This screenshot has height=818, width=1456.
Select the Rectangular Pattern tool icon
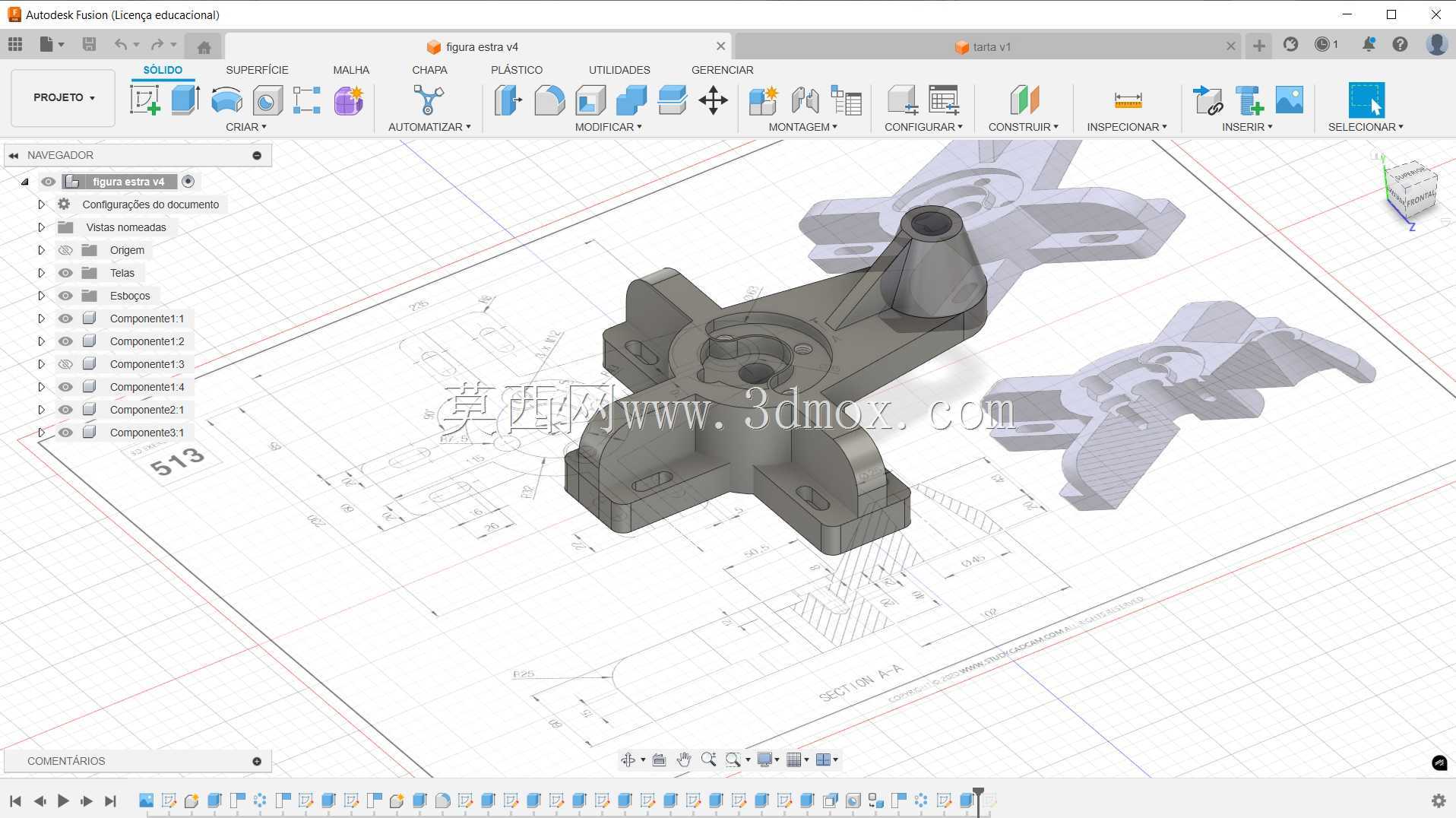tap(307, 100)
